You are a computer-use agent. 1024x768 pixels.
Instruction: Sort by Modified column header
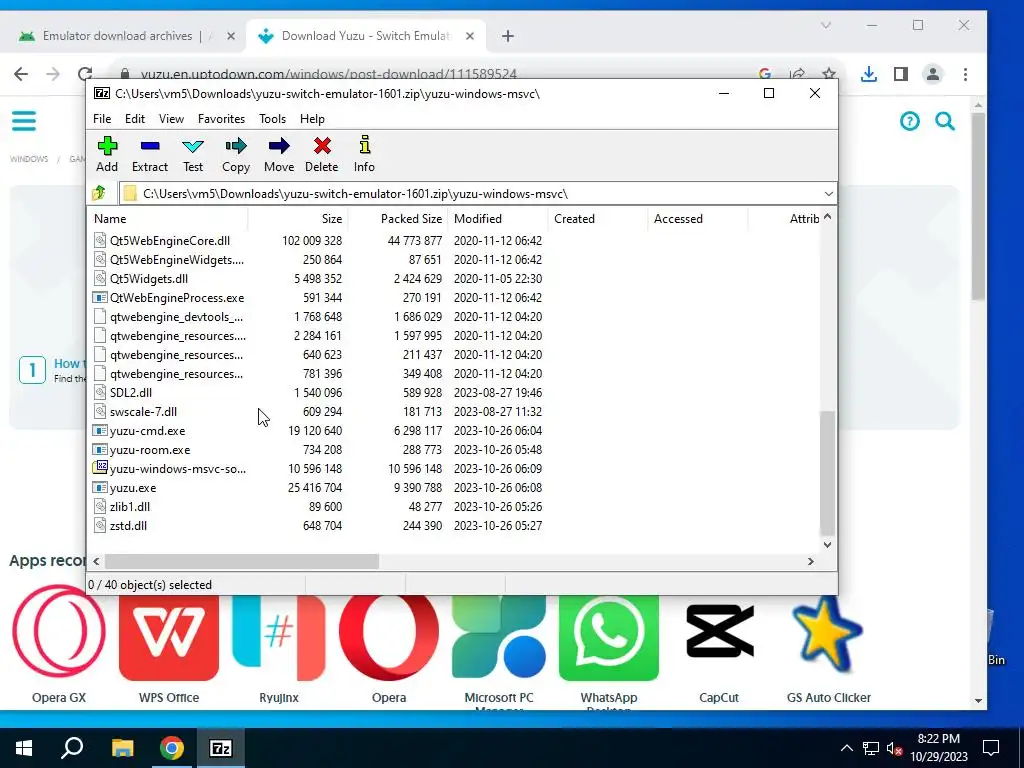click(x=498, y=219)
